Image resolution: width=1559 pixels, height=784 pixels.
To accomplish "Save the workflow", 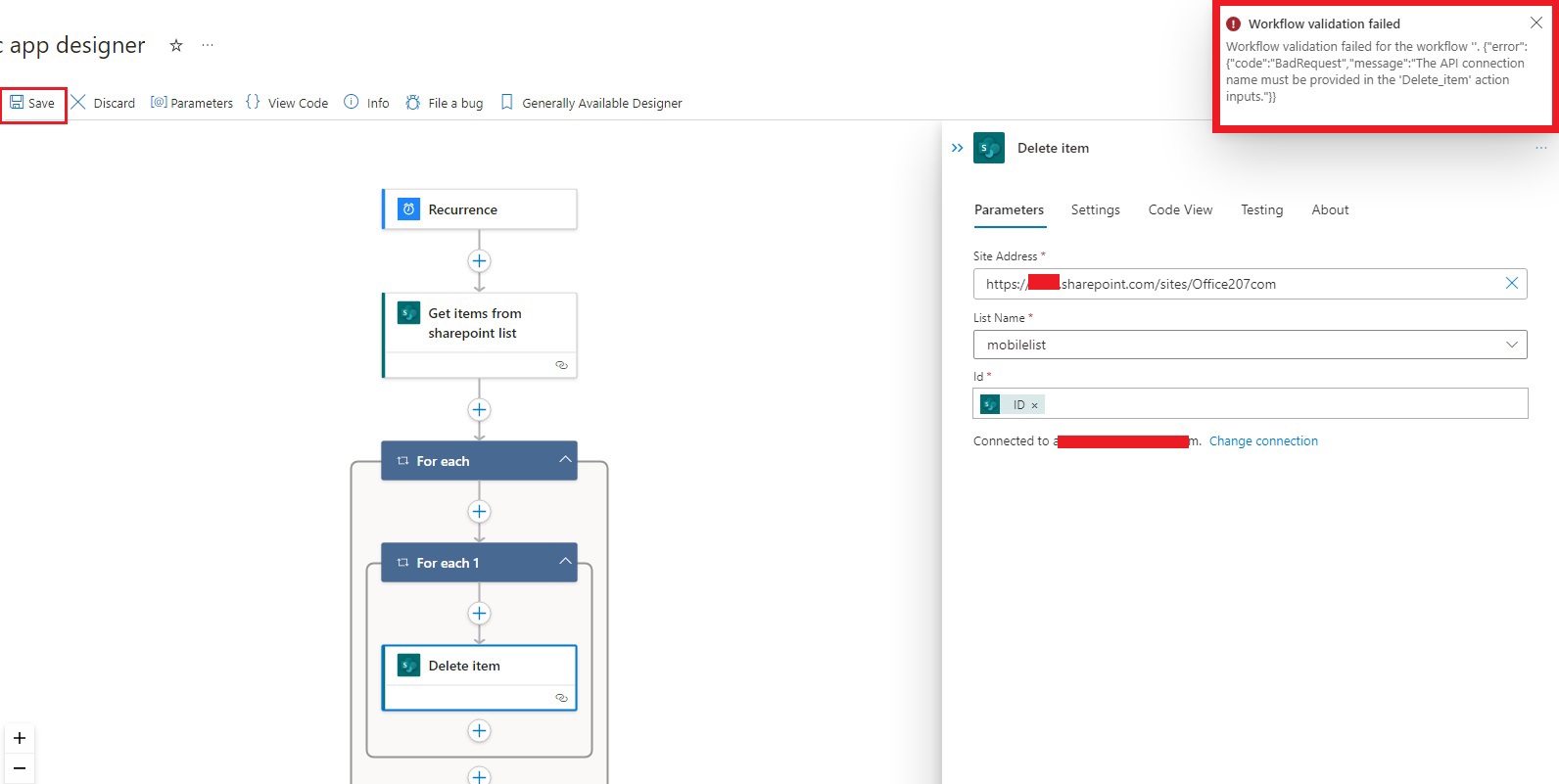I will (x=32, y=103).
